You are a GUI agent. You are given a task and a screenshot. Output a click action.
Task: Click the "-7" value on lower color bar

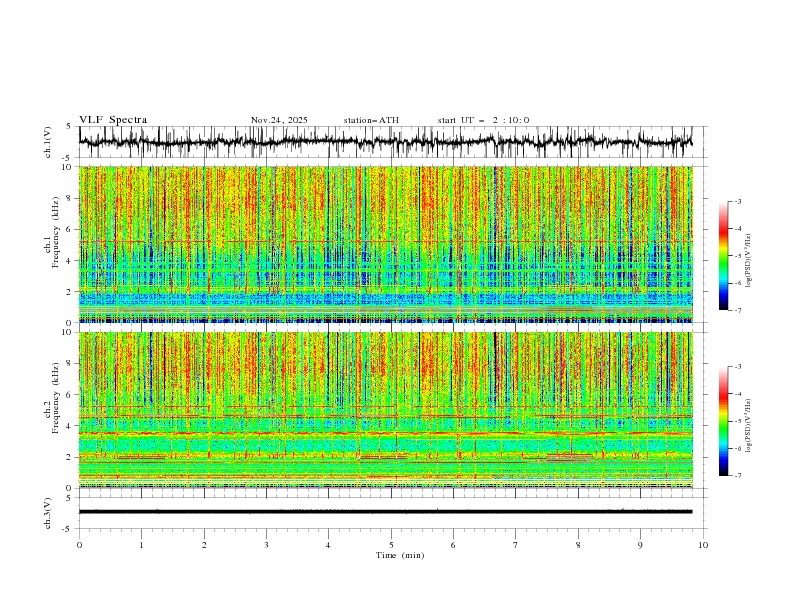pyautogui.click(x=738, y=476)
